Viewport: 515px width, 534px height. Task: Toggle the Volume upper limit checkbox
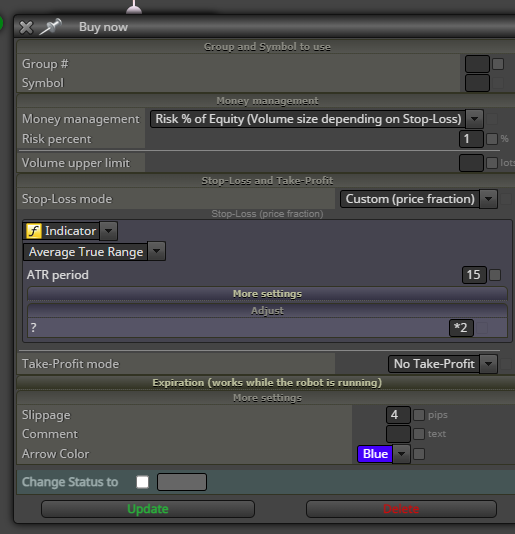492,163
